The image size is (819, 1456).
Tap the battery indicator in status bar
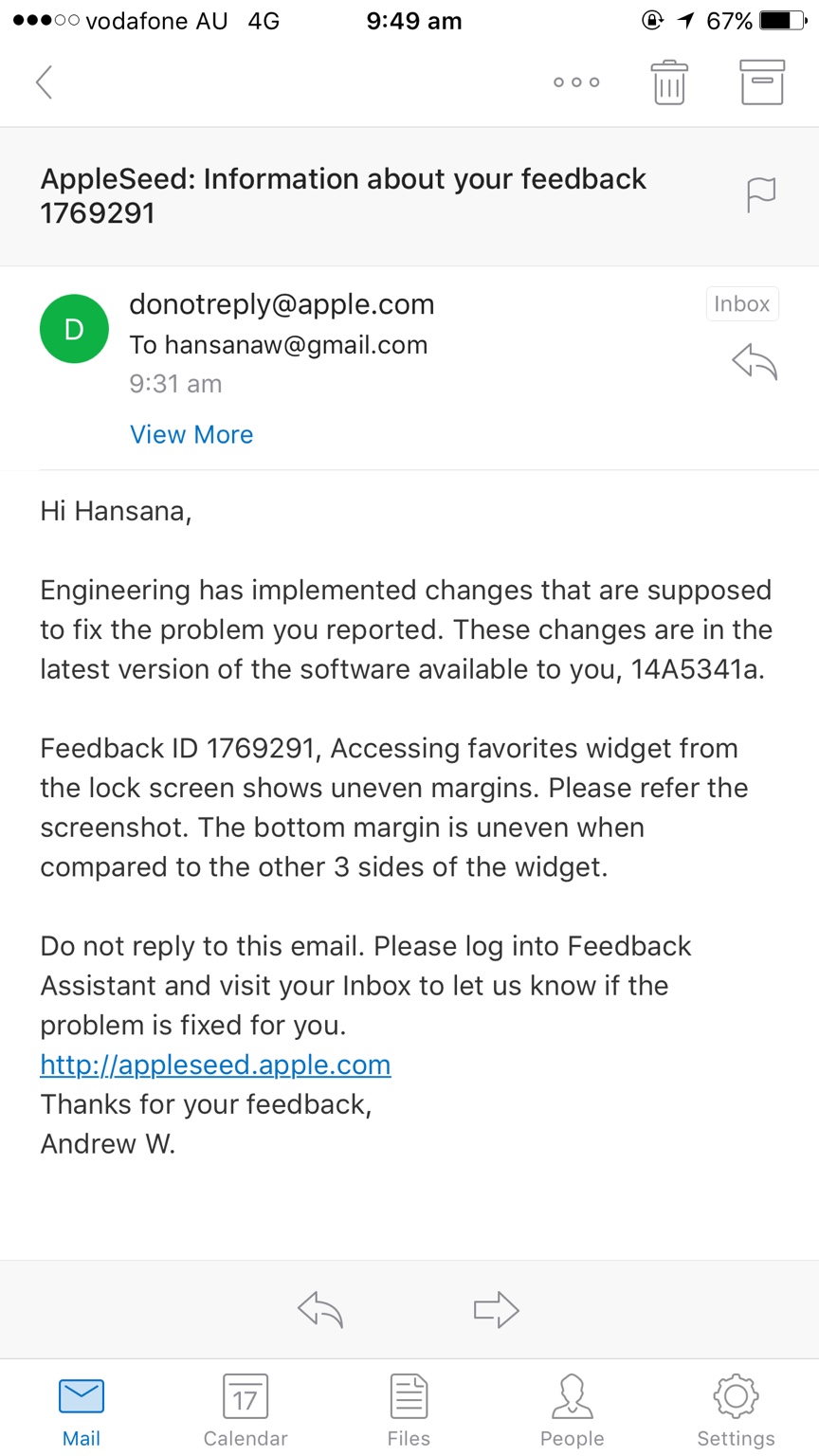pyautogui.click(x=784, y=21)
